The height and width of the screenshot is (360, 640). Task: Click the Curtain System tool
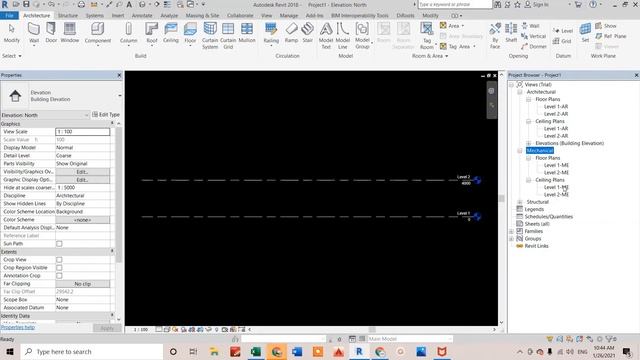click(210, 36)
